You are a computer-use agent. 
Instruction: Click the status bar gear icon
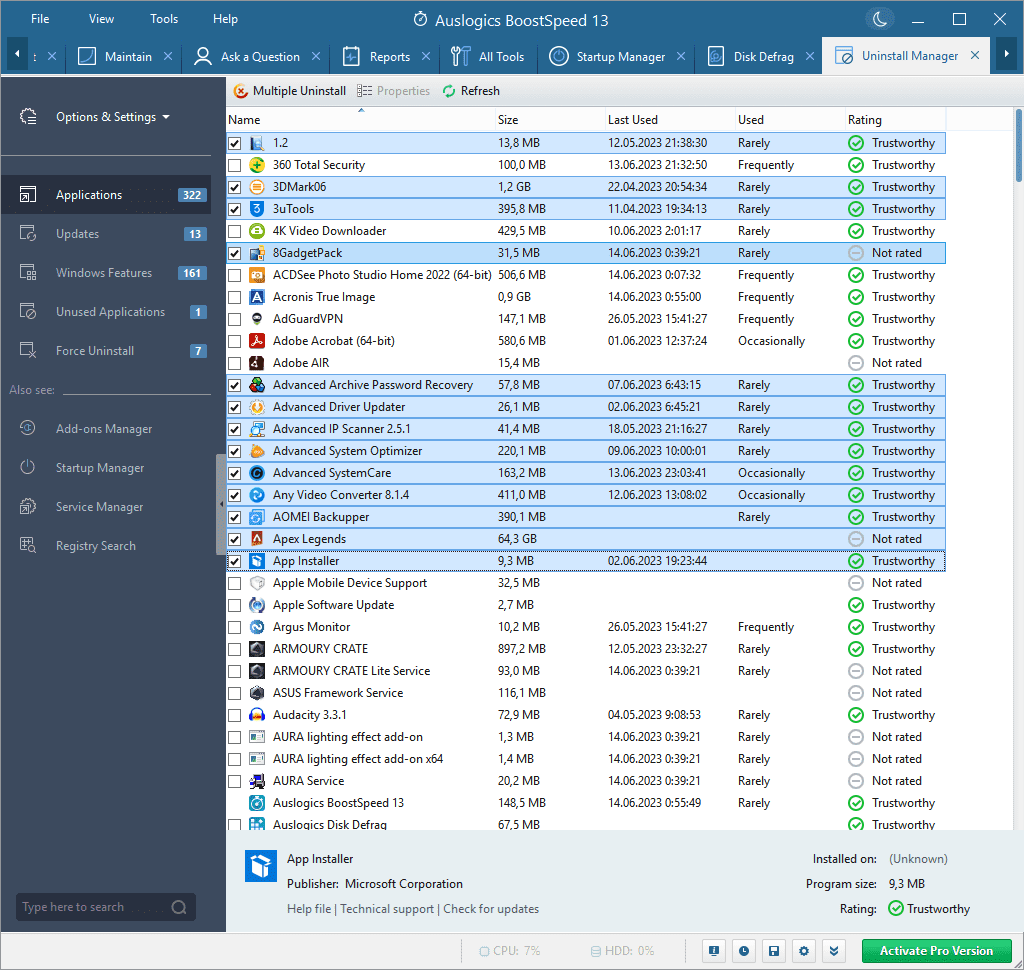804,951
